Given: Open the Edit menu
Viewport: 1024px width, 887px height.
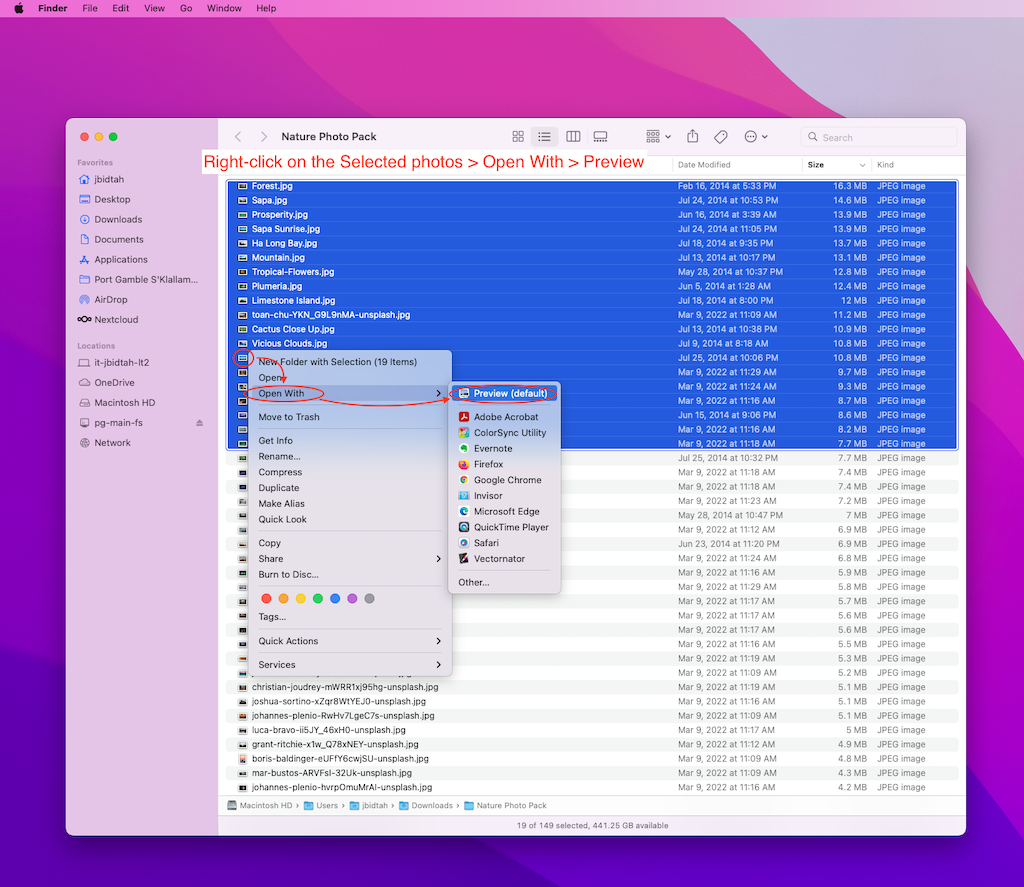Looking at the screenshot, I should 121,8.
